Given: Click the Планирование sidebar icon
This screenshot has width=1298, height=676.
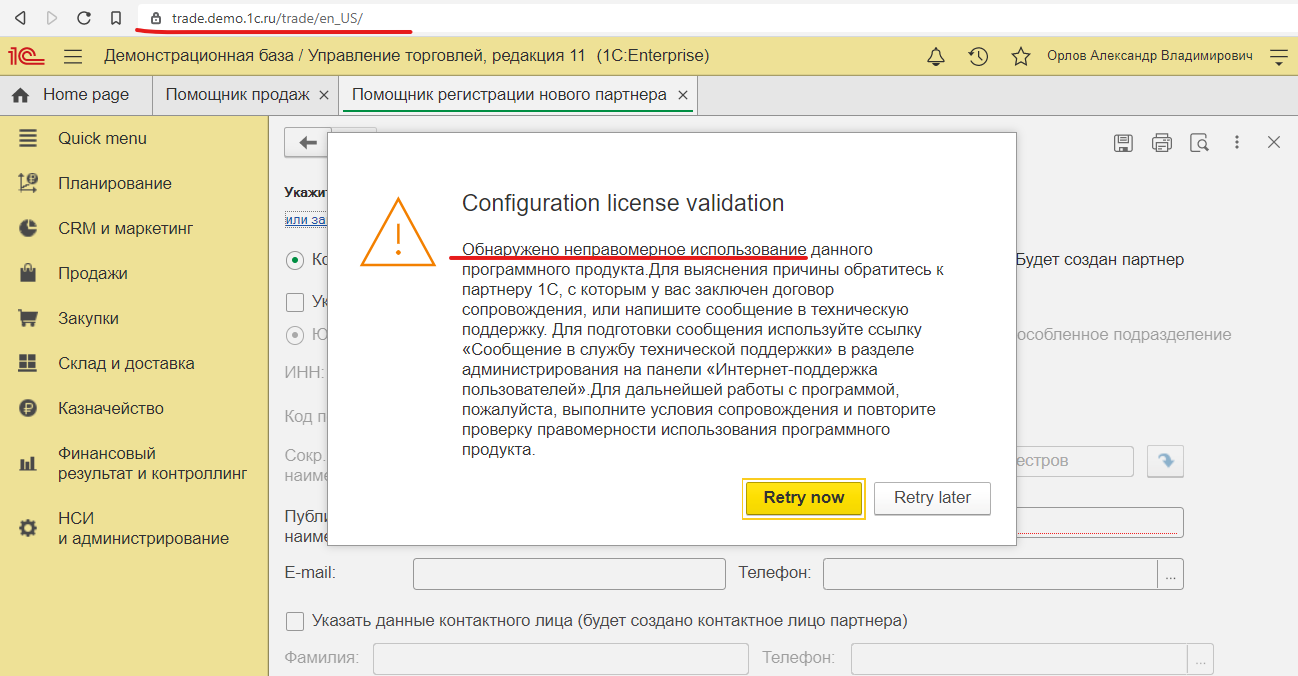Looking at the screenshot, I should pos(27,183).
